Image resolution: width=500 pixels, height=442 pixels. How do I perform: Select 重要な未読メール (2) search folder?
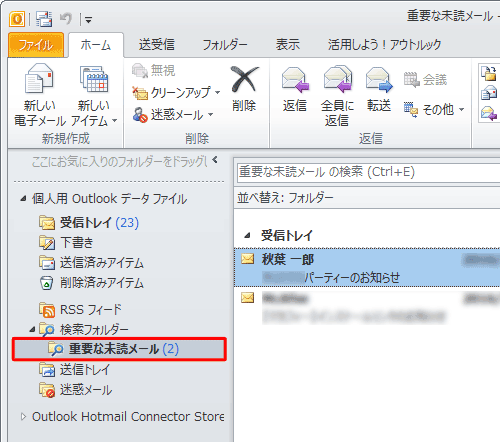click(x=119, y=349)
